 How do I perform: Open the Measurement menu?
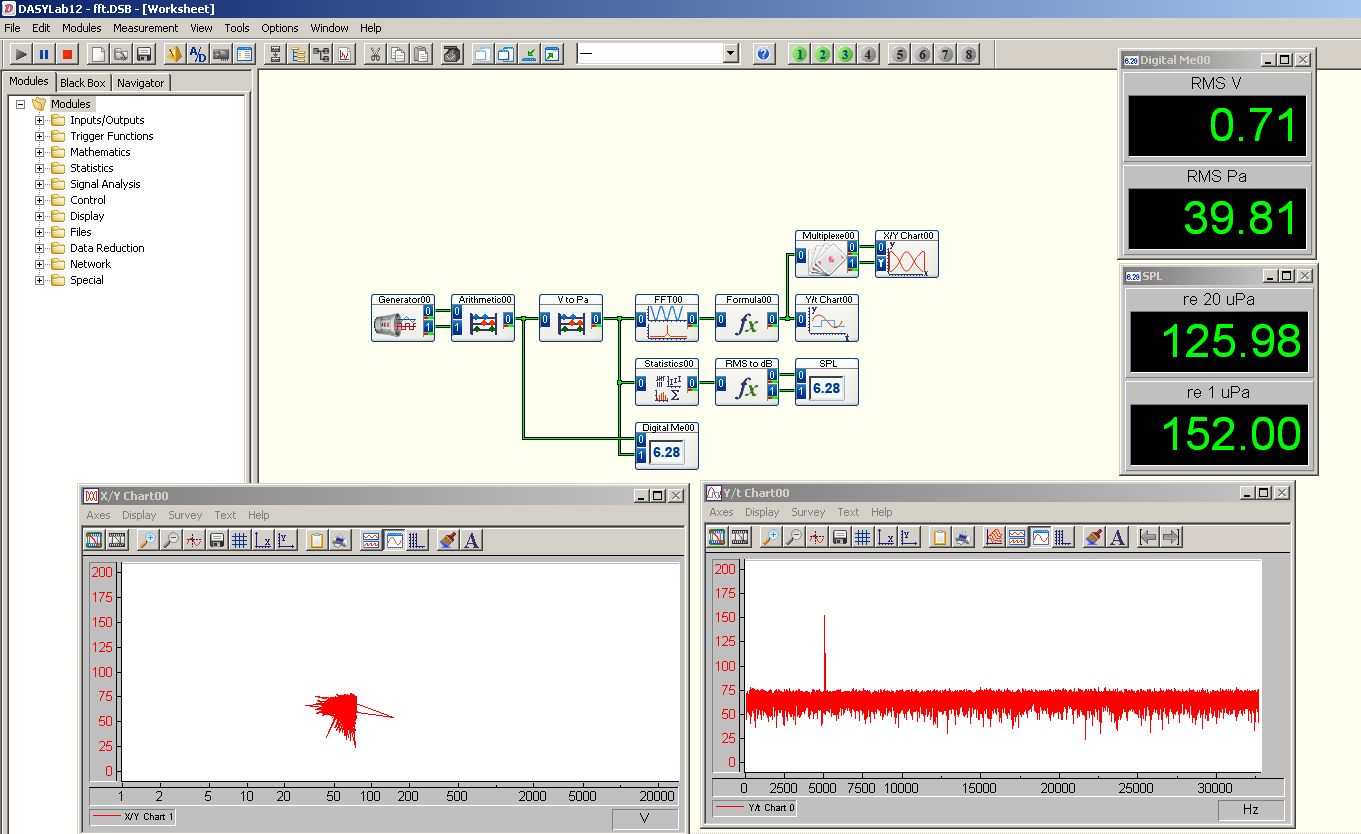coord(145,28)
